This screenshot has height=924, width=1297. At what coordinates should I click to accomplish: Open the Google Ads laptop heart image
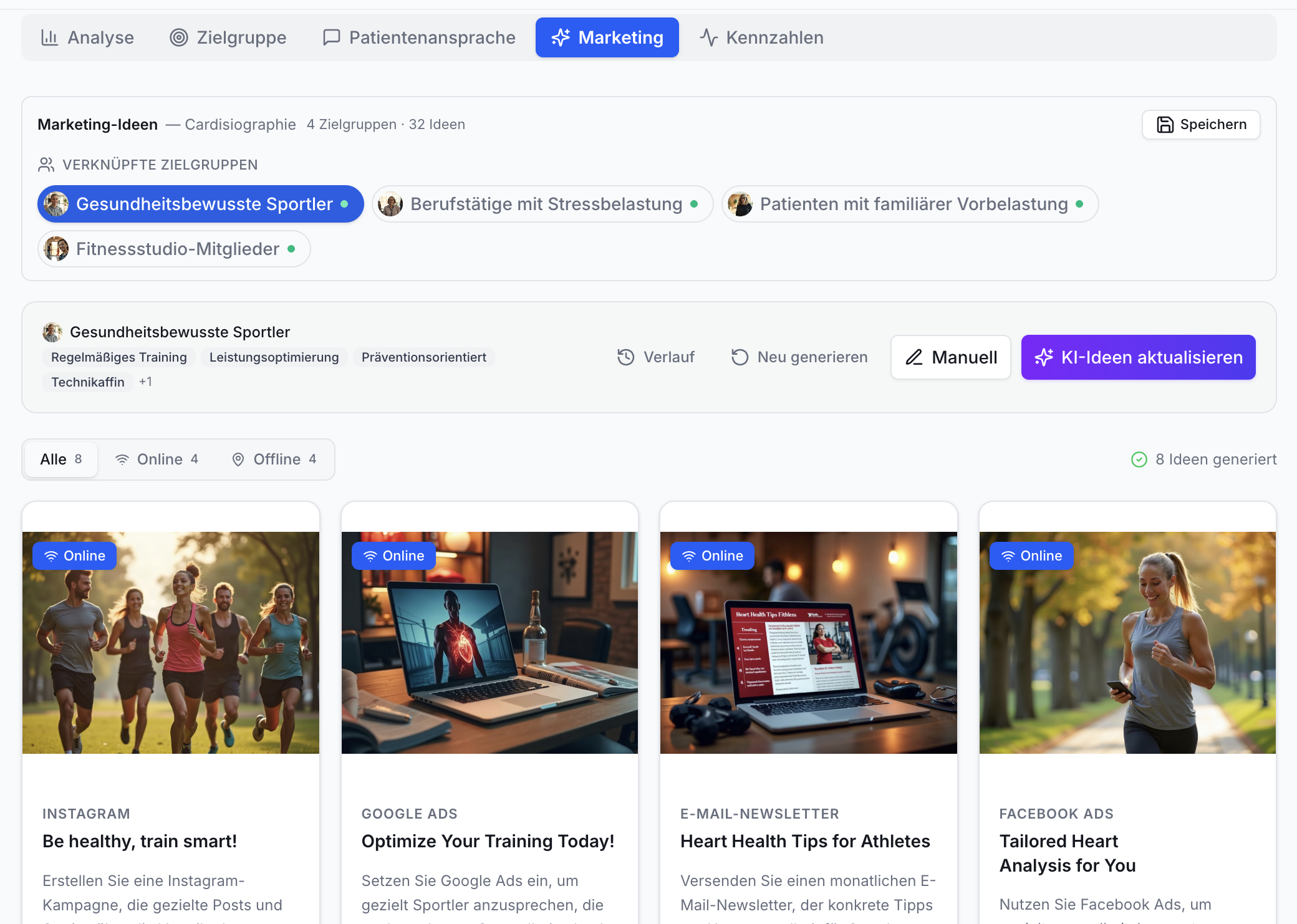489,643
